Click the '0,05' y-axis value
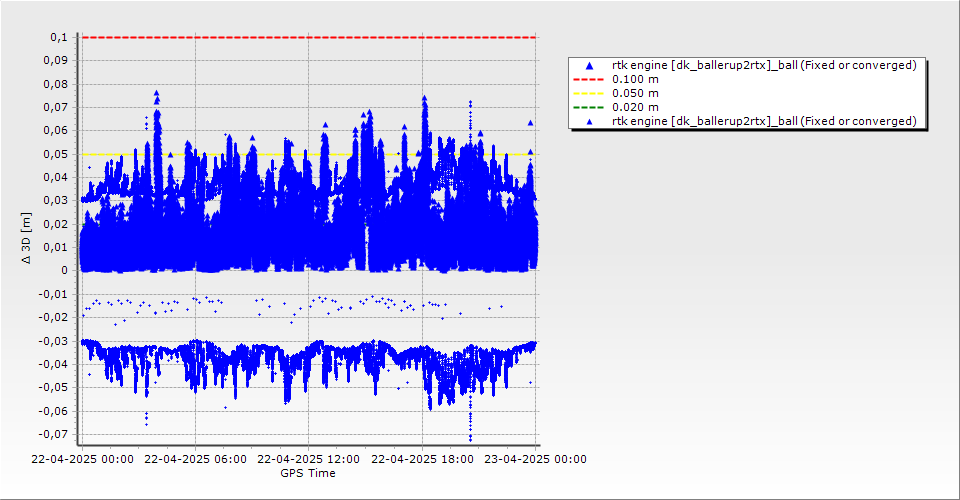This screenshot has height=500, width=960. point(56,154)
